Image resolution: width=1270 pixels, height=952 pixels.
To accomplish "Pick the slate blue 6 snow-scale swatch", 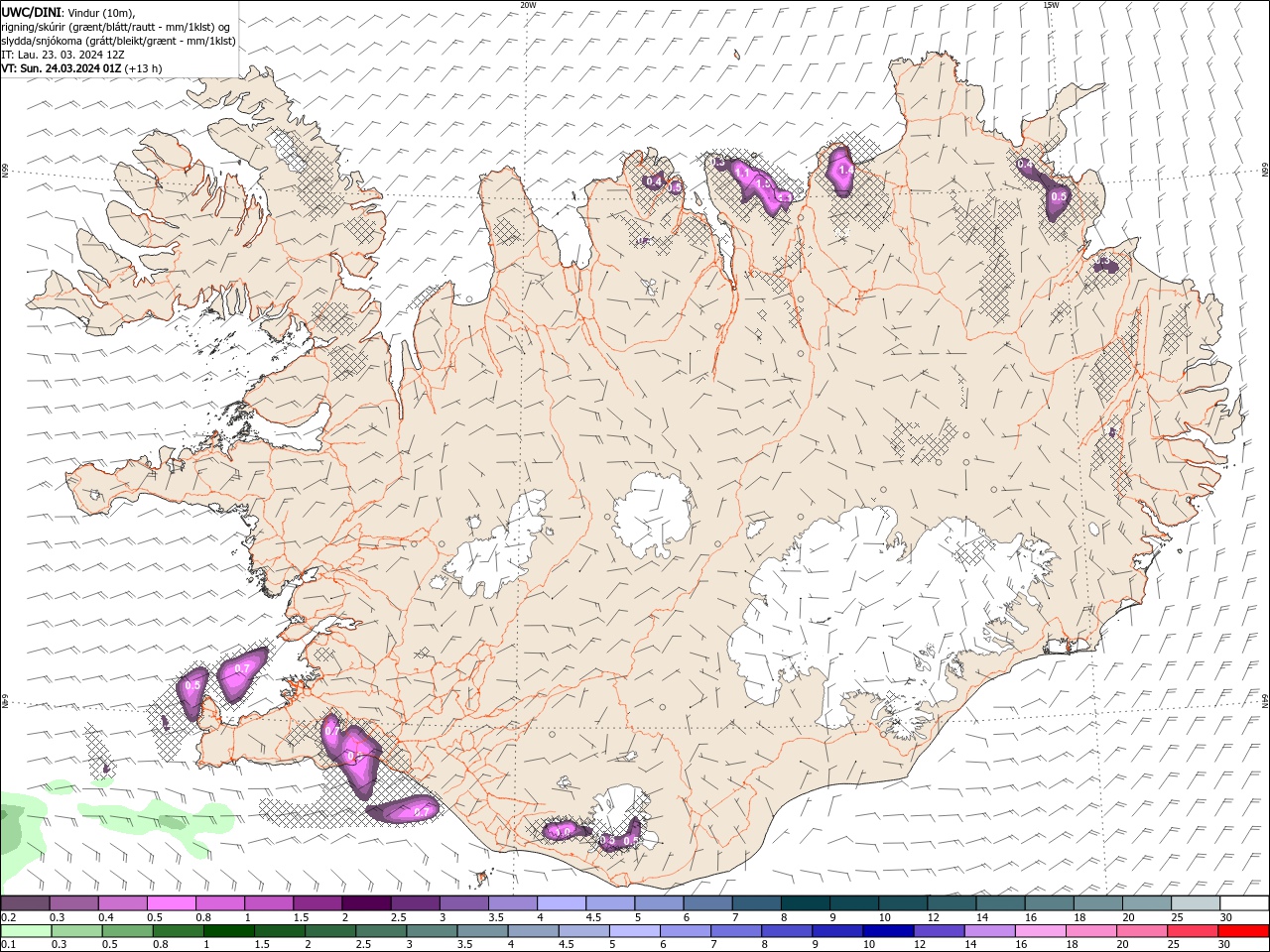I will click(x=706, y=903).
